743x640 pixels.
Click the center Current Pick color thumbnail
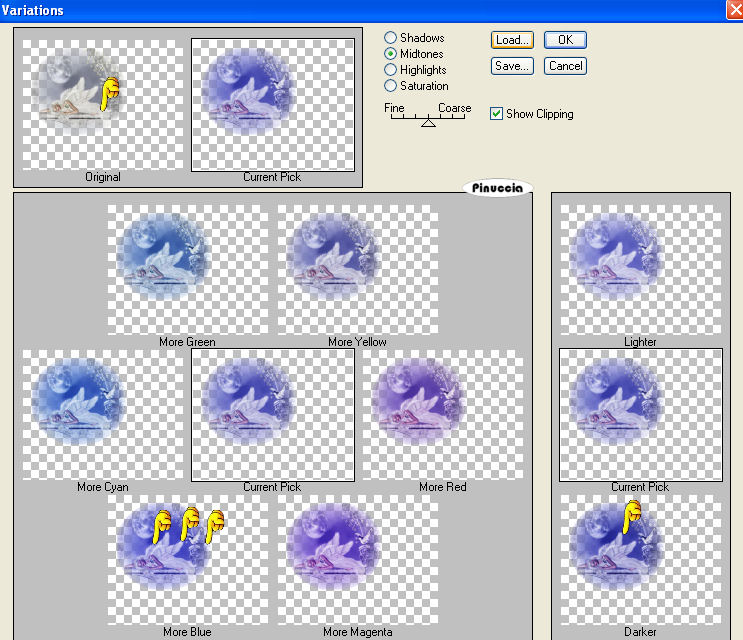pos(273,415)
